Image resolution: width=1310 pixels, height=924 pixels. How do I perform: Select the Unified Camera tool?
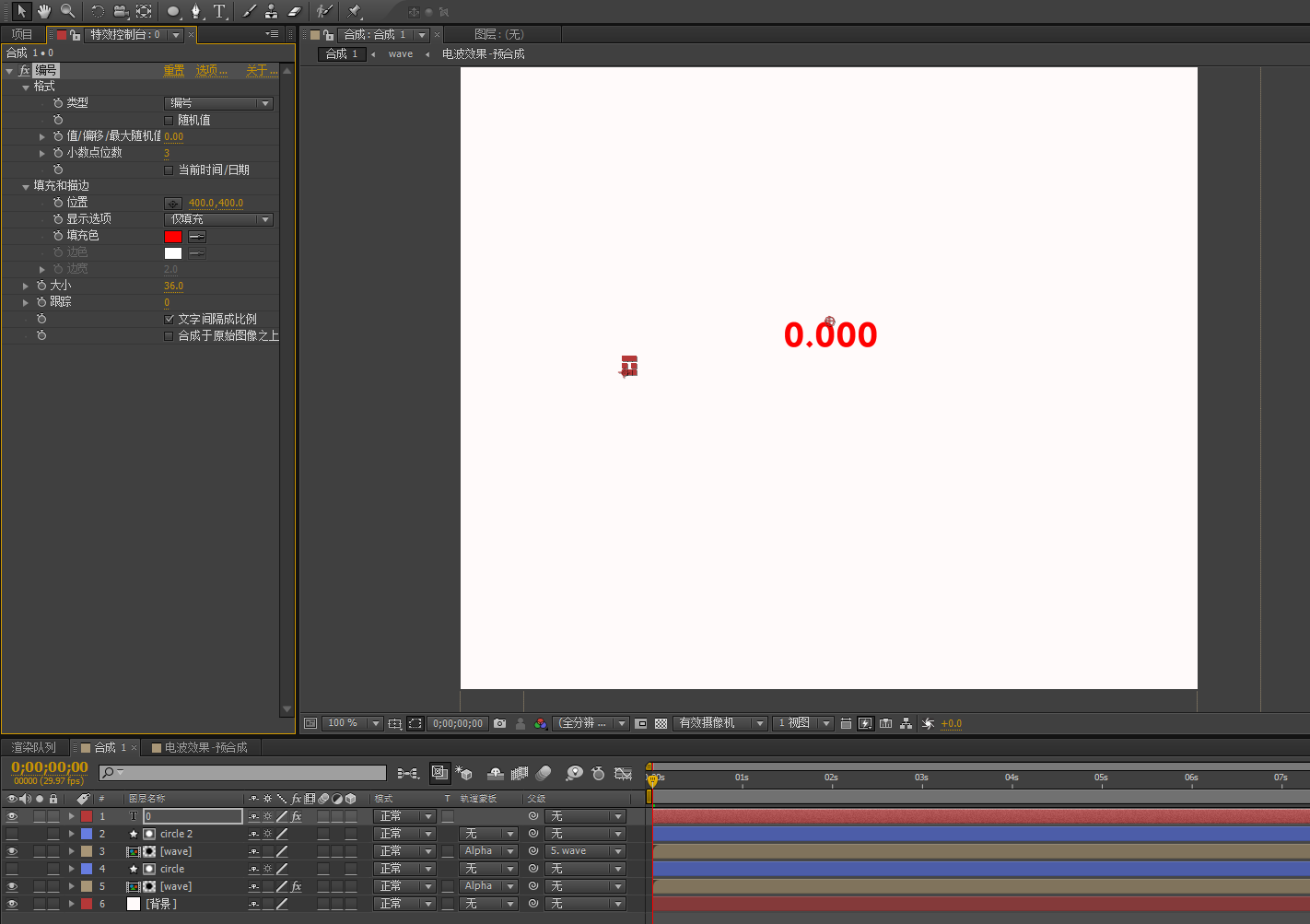tap(121, 11)
